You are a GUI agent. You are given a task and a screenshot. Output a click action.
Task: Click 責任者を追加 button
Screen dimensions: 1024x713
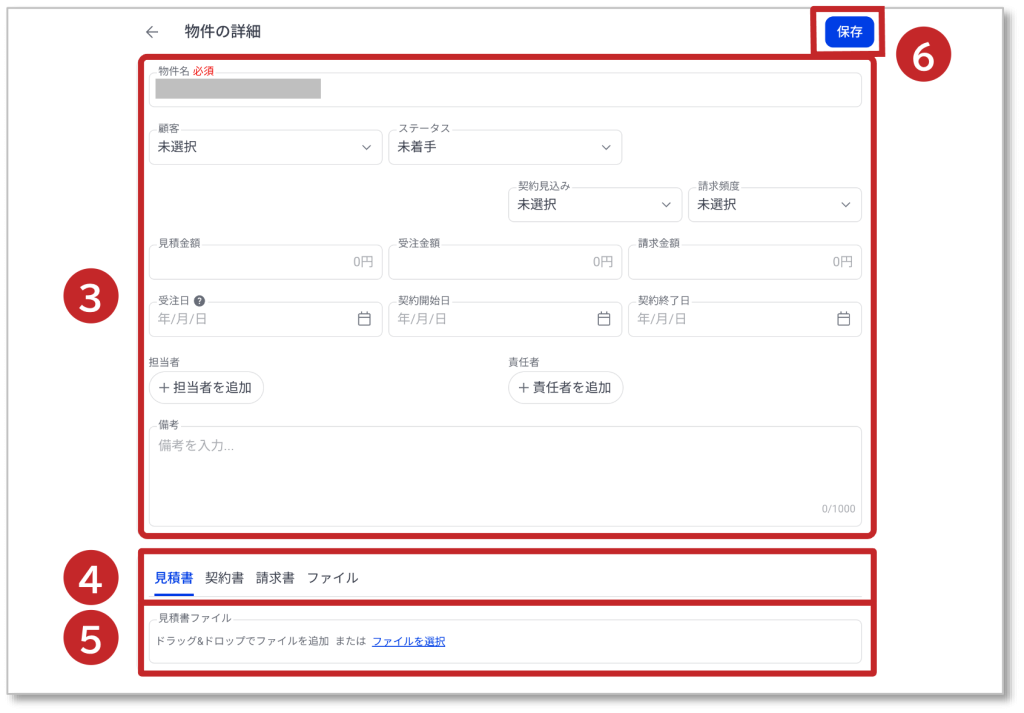(x=565, y=388)
